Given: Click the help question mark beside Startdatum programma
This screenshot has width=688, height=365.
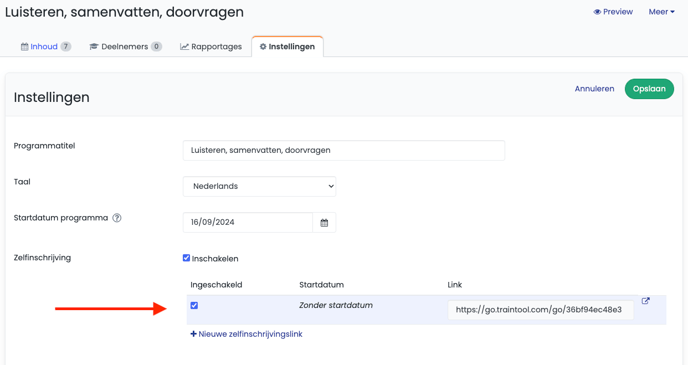Looking at the screenshot, I should tap(117, 218).
